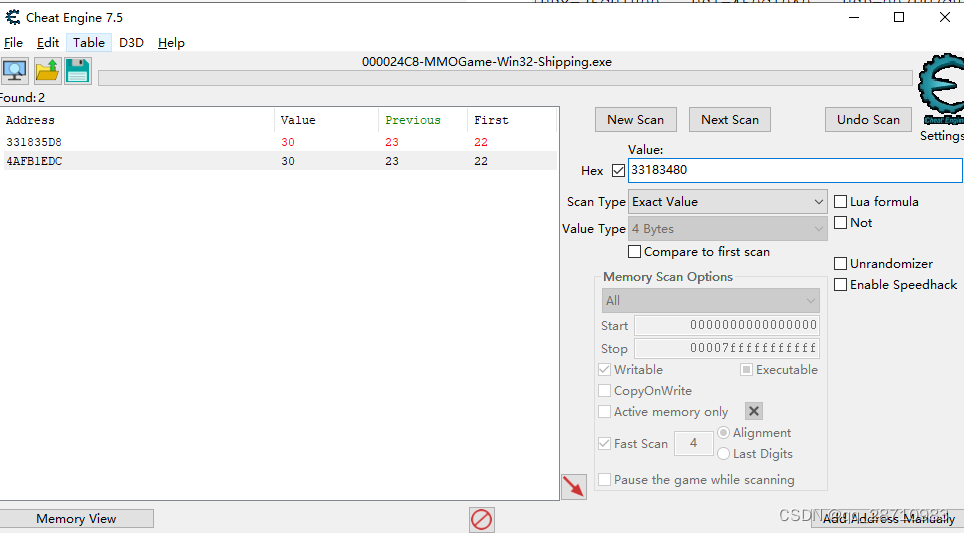The height and width of the screenshot is (533, 964).
Task: Click previous value 23 of 4AFB1EDC
Action: point(392,161)
